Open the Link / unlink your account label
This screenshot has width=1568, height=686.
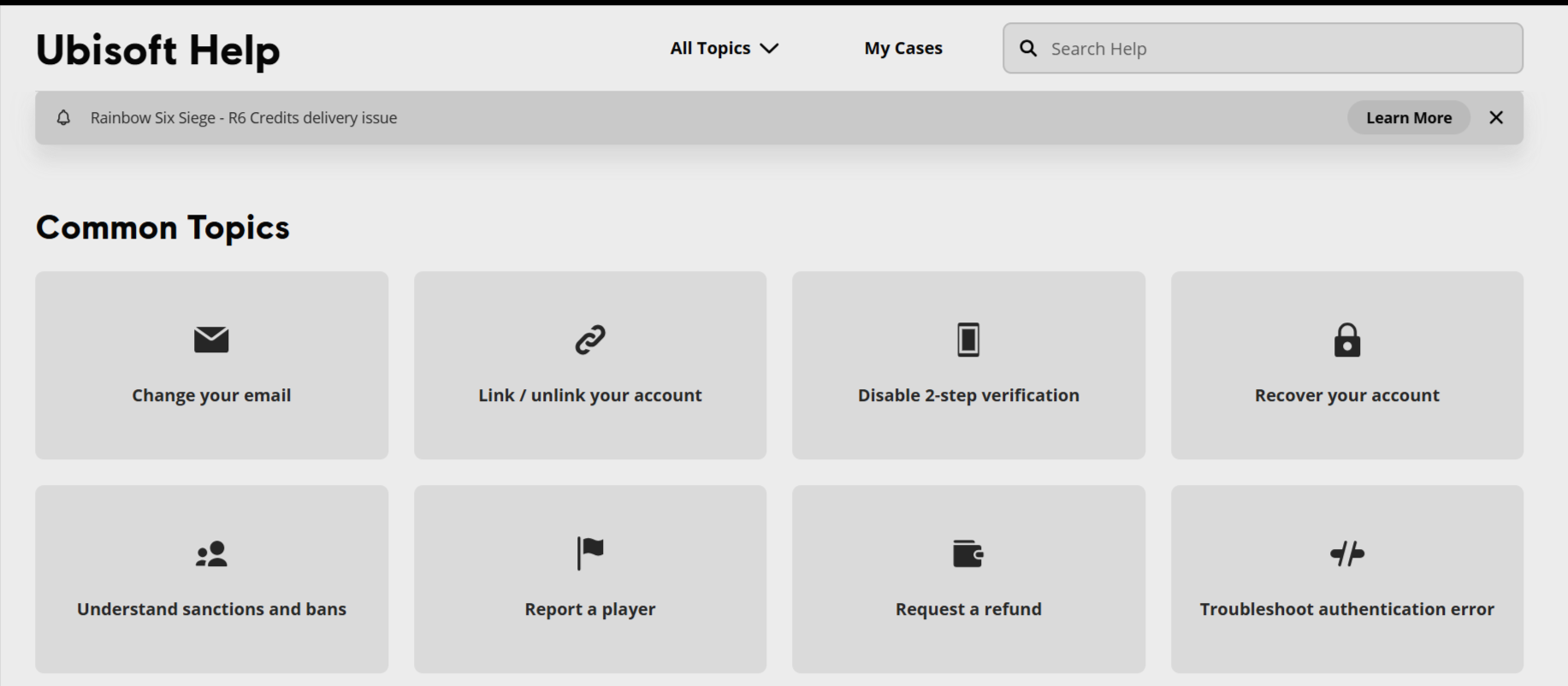click(590, 395)
